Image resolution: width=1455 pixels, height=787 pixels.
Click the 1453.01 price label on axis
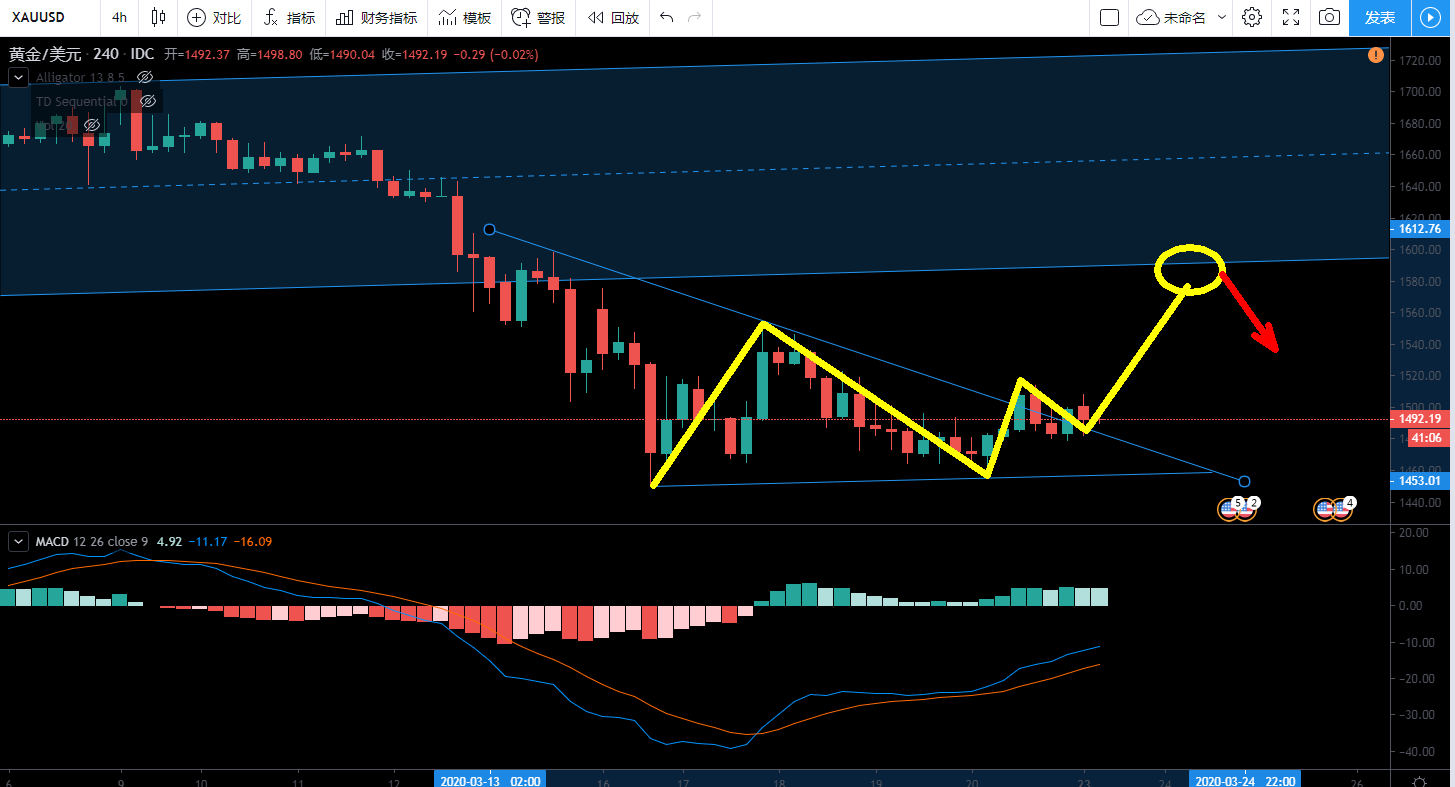[1419, 481]
